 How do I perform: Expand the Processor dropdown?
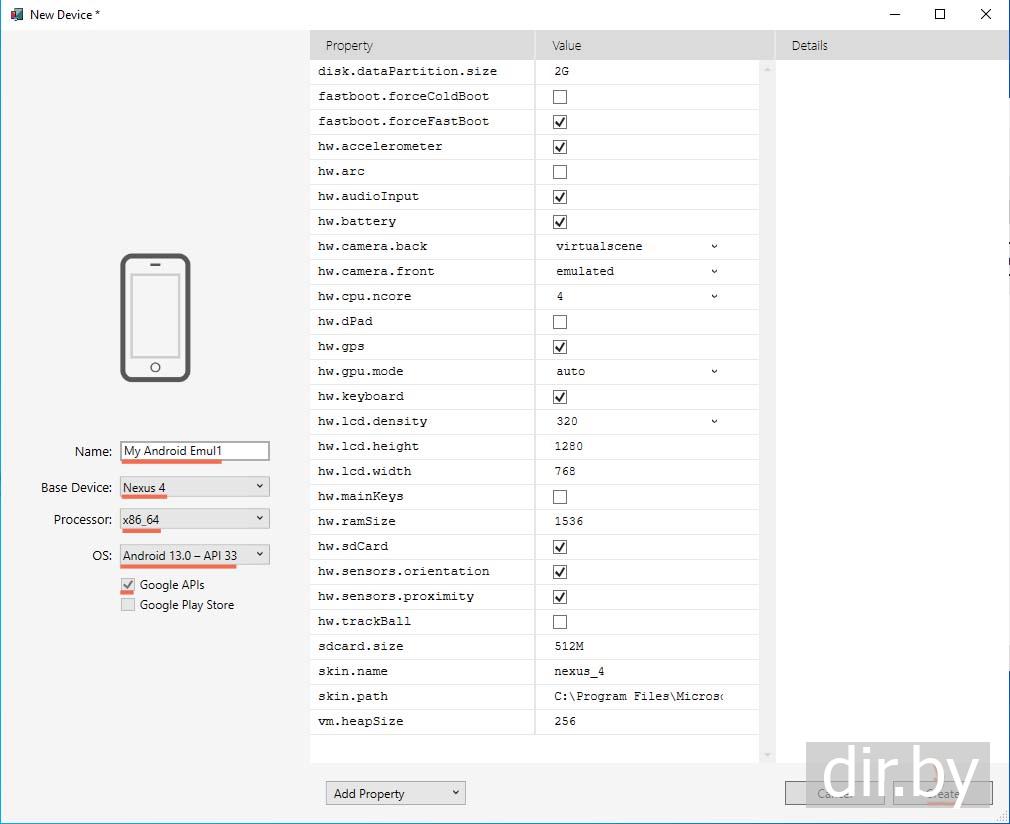[195, 519]
